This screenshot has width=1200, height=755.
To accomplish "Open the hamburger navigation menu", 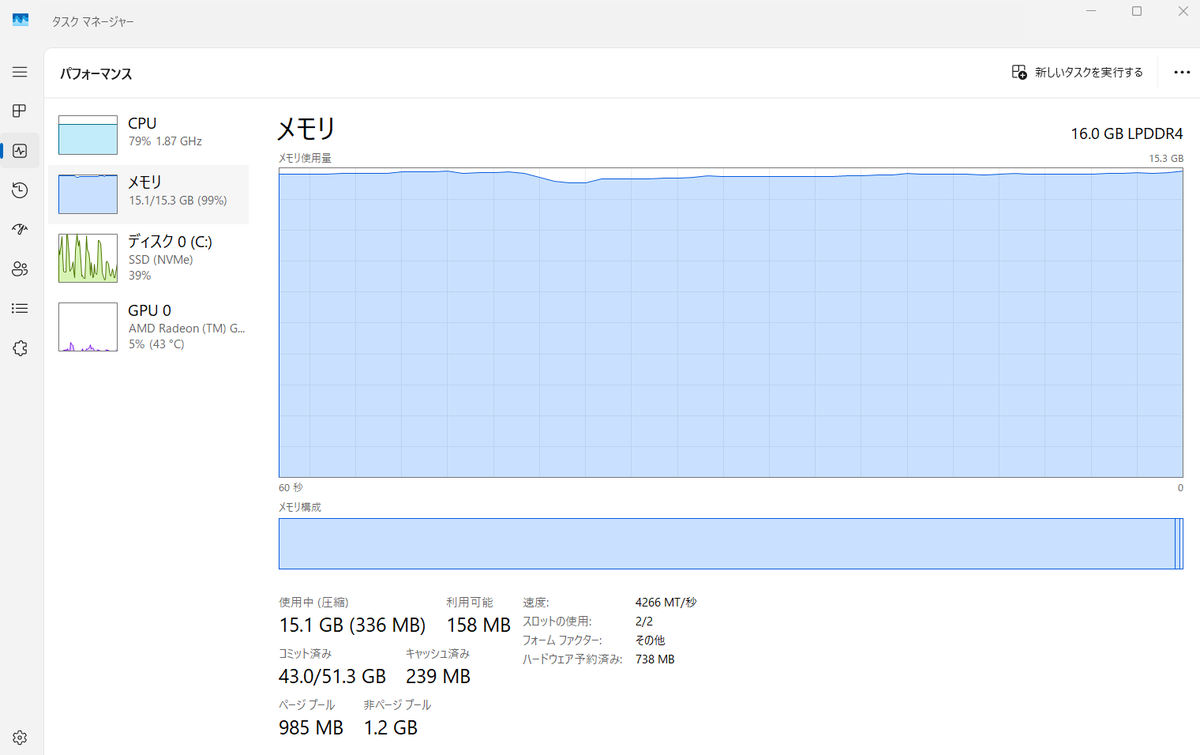I will coord(19,72).
